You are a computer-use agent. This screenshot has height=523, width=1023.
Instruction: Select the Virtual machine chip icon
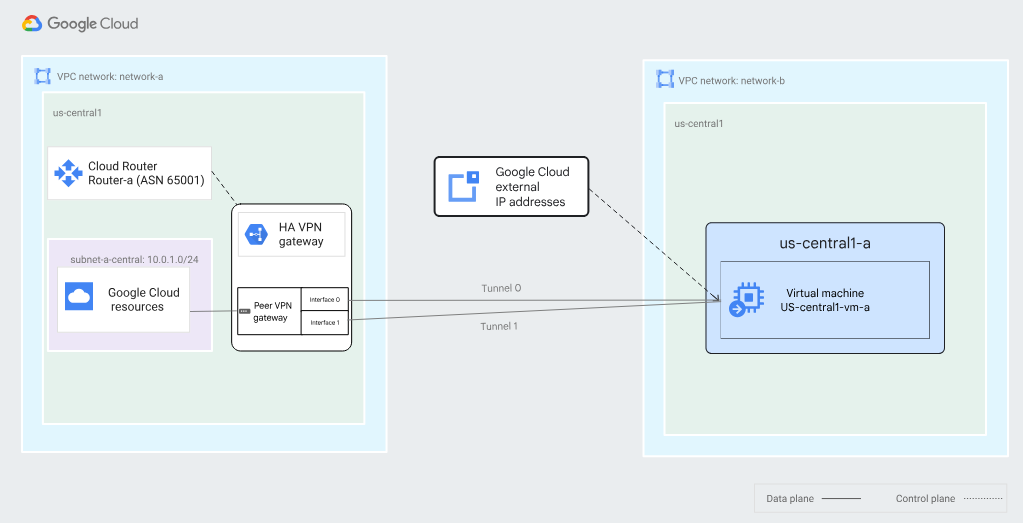point(746,299)
